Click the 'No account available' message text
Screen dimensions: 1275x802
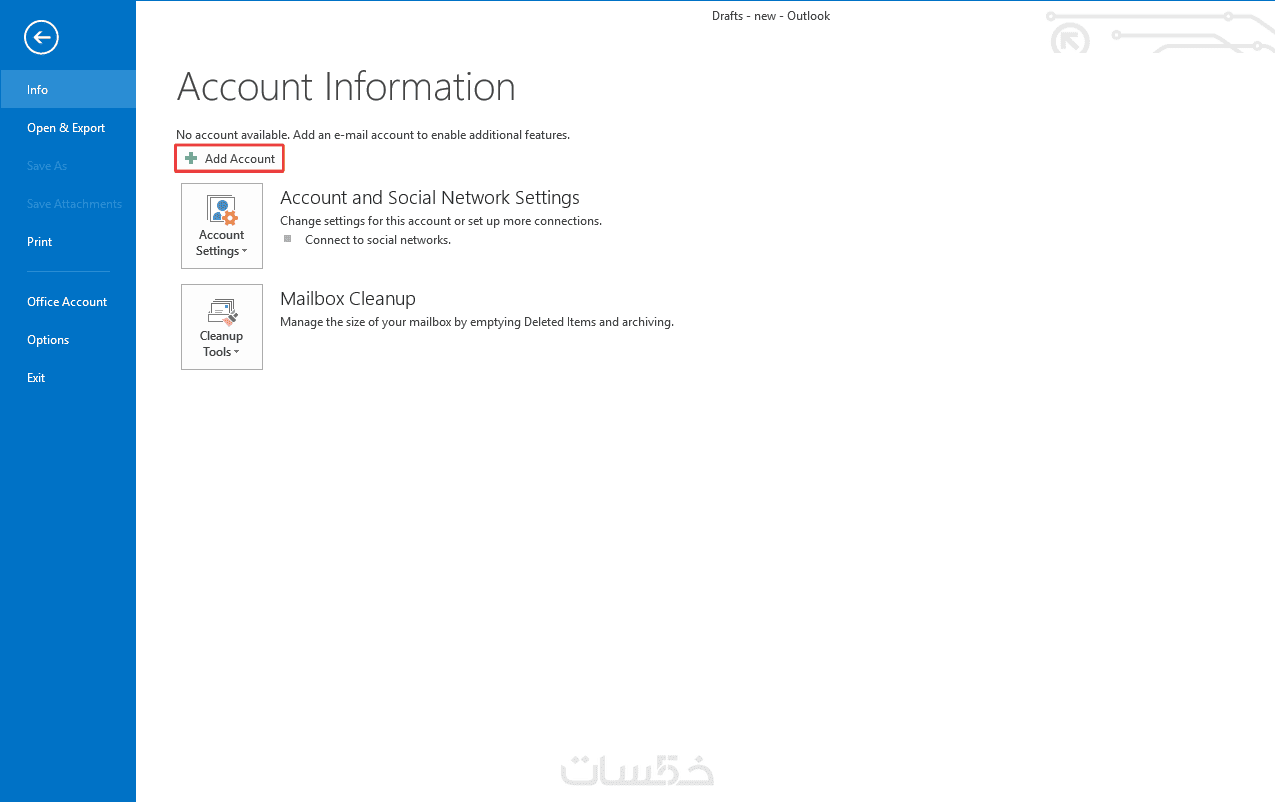pyautogui.click(x=373, y=134)
